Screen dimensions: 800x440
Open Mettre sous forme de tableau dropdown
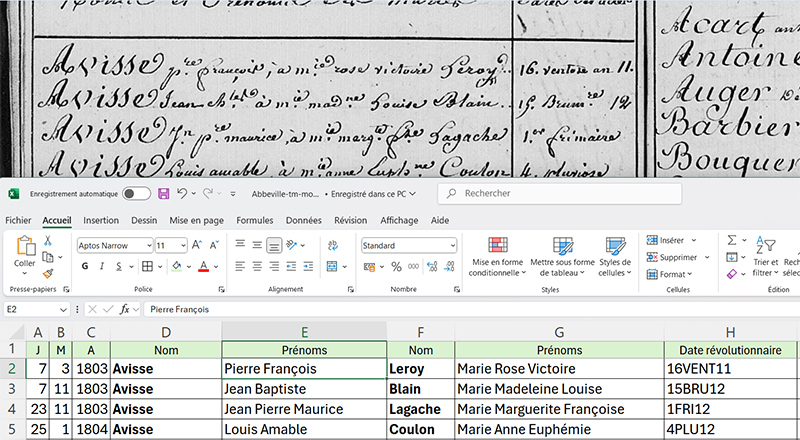pyautogui.click(x=562, y=257)
